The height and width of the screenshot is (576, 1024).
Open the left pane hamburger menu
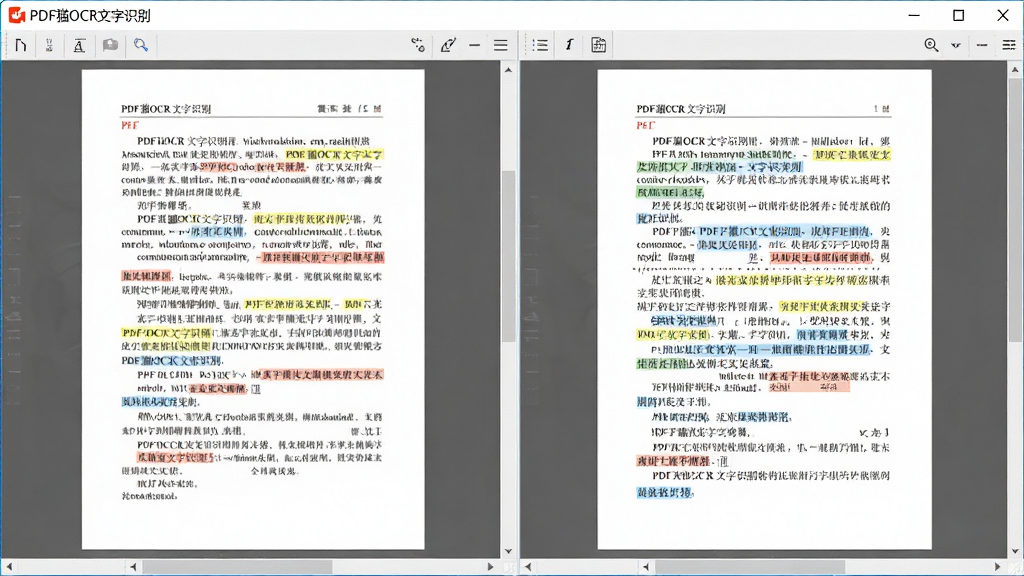[x=501, y=45]
